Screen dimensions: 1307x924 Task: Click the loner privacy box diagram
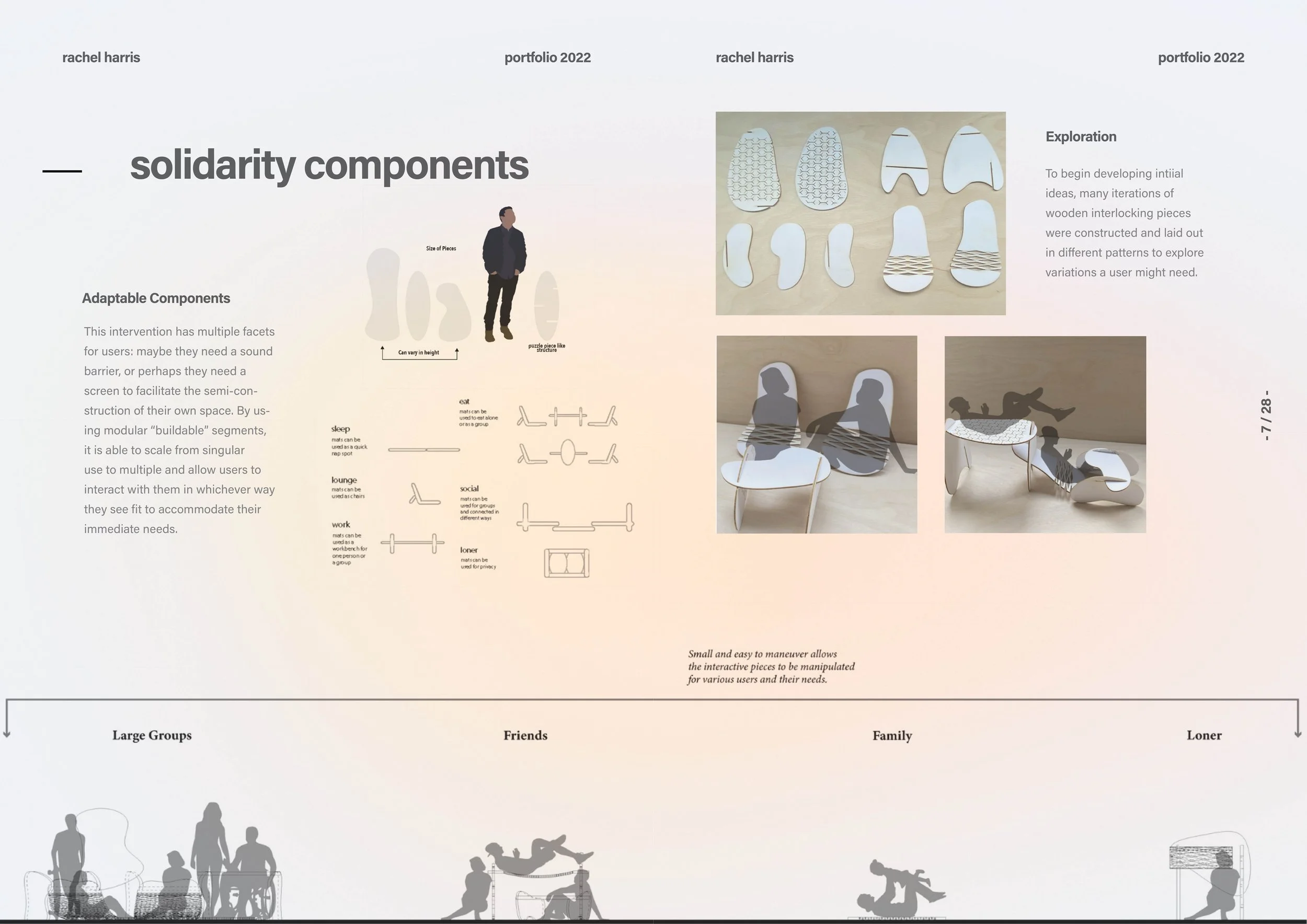(566, 563)
